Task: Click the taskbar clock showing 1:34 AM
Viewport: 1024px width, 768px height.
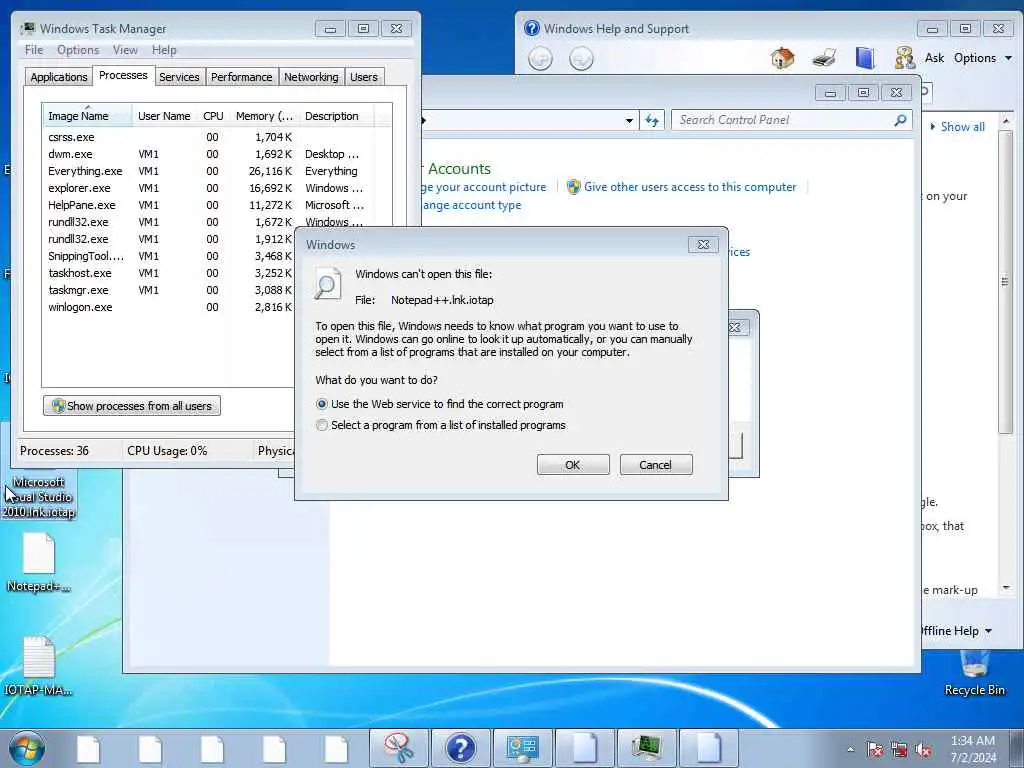Action: 973,749
